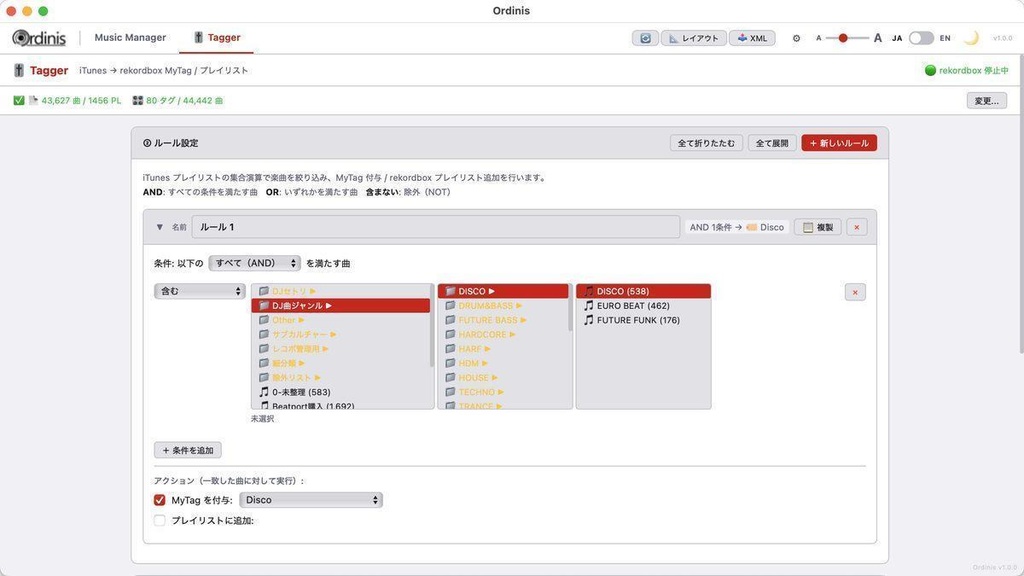The width and height of the screenshot is (1024, 576).
Task: Select the Tagger tab
Action: pyautogui.click(x=217, y=38)
